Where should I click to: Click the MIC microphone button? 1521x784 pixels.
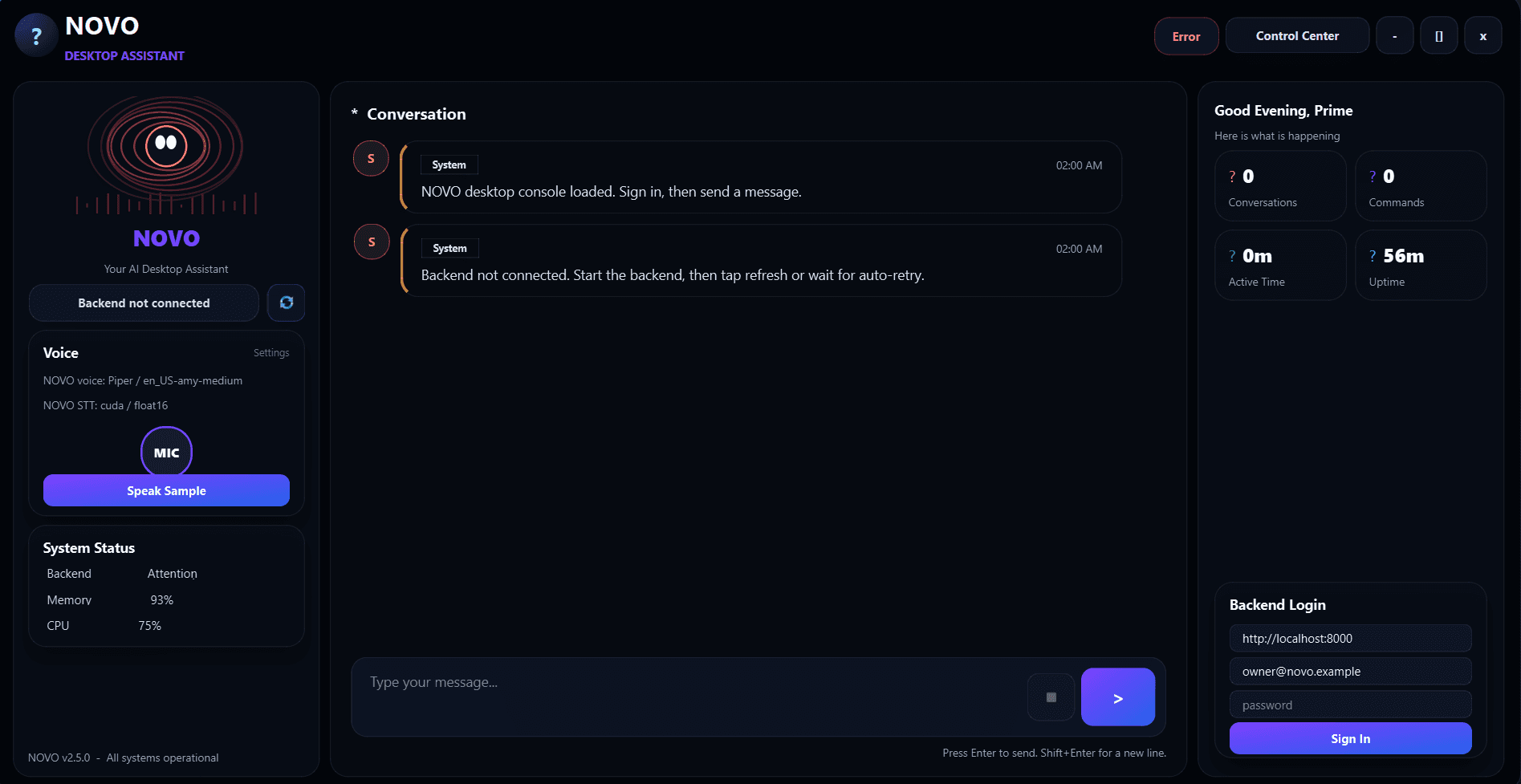point(166,453)
